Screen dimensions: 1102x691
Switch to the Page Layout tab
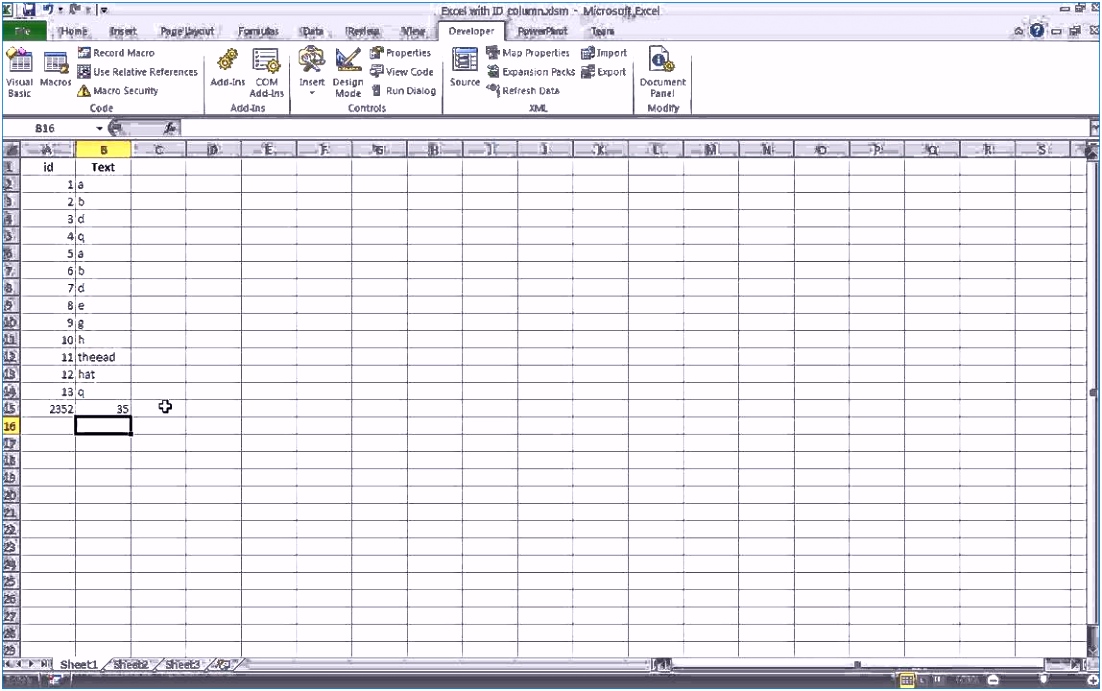point(186,32)
